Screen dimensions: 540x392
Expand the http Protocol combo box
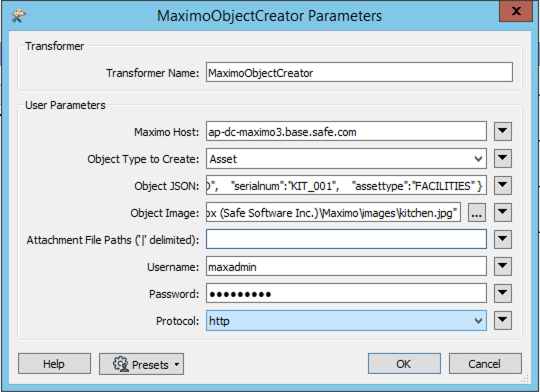pyautogui.click(x=346, y=320)
